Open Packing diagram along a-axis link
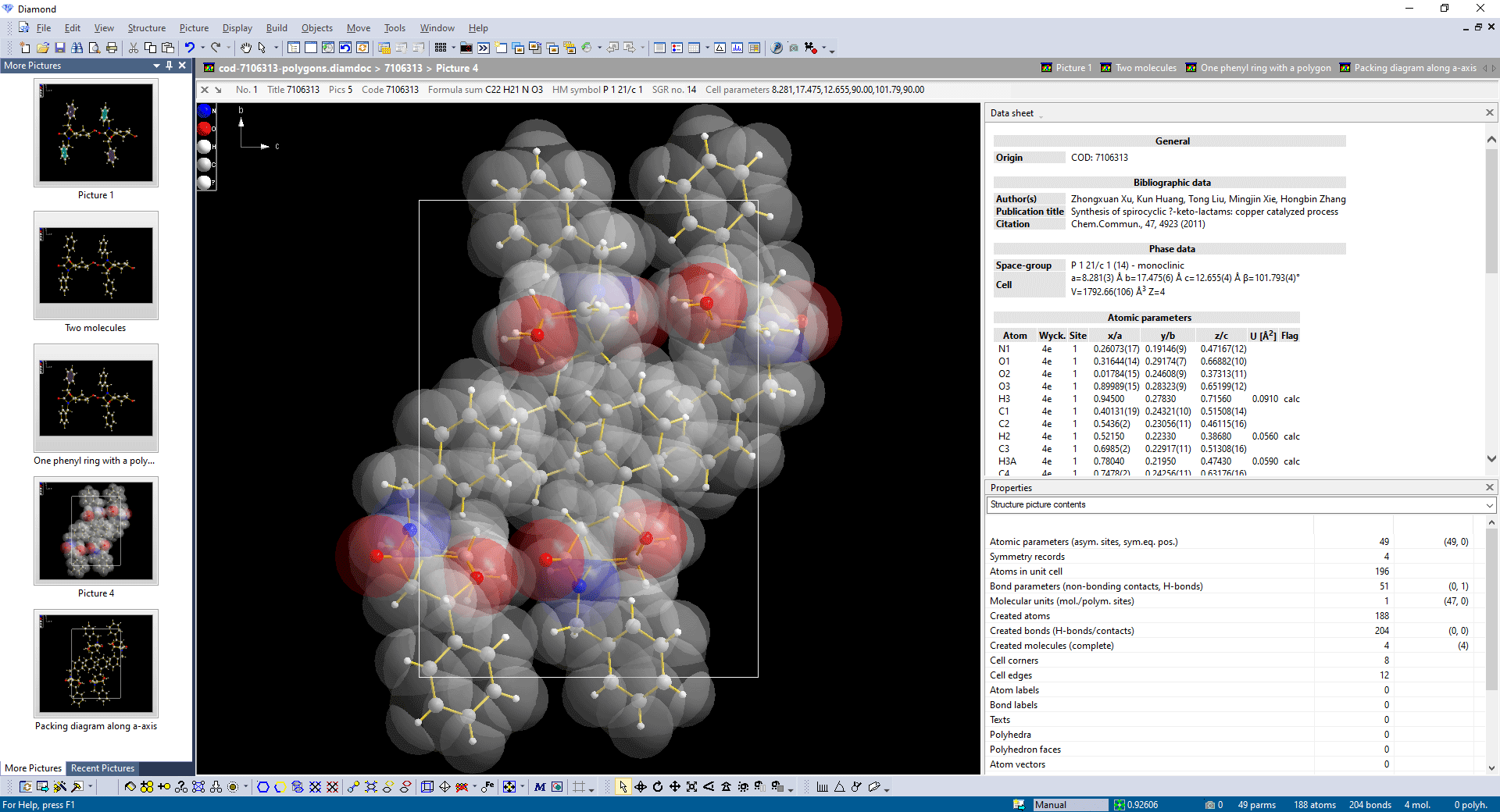This screenshot has height=812, width=1500. [1414, 68]
